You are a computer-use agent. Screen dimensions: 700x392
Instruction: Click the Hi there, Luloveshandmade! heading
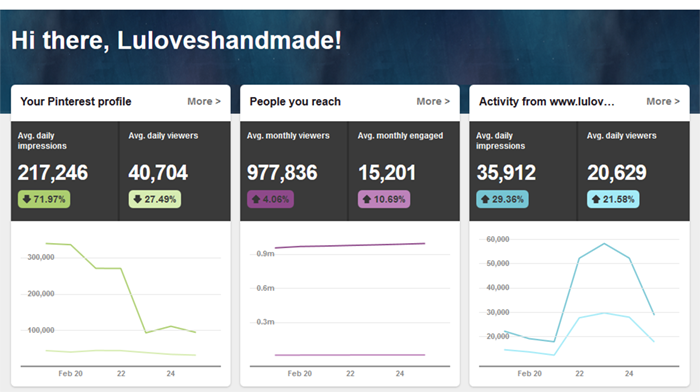click(x=176, y=41)
